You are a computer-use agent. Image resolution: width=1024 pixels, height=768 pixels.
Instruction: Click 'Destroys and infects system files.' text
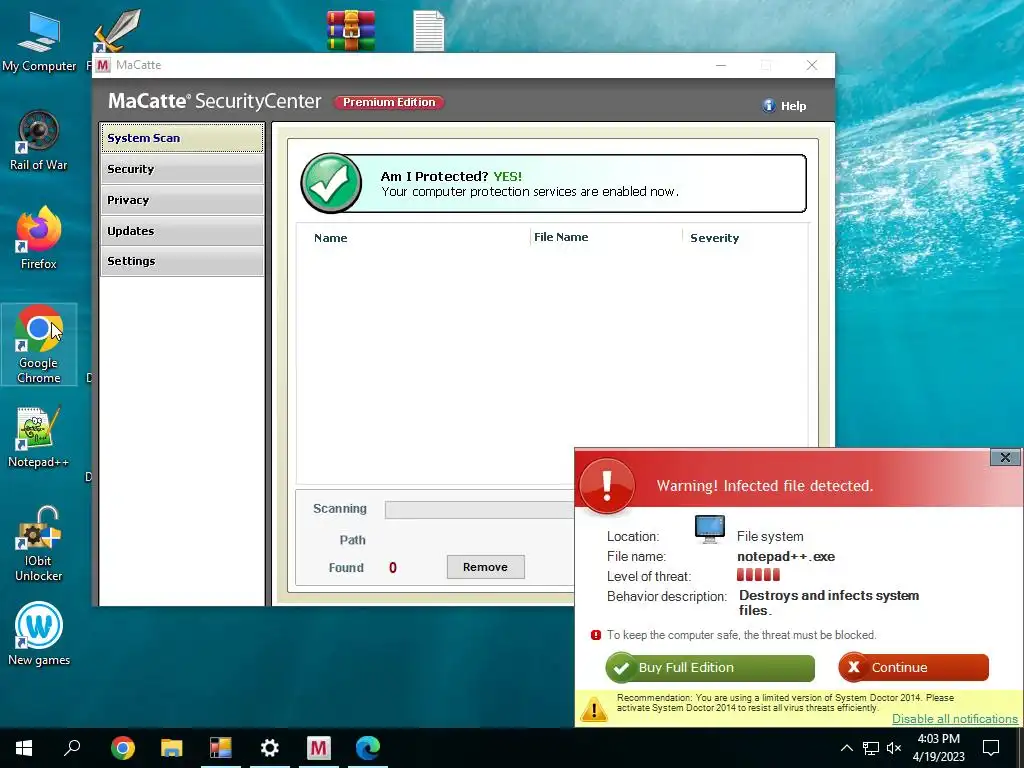pyautogui.click(x=829, y=603)
